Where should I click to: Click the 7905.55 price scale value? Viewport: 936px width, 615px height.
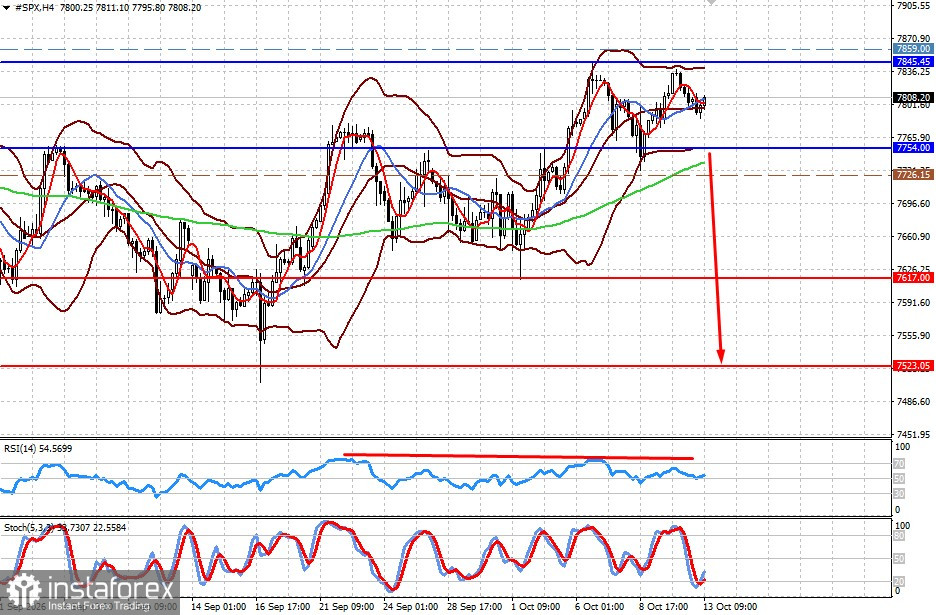coord(913,6)
